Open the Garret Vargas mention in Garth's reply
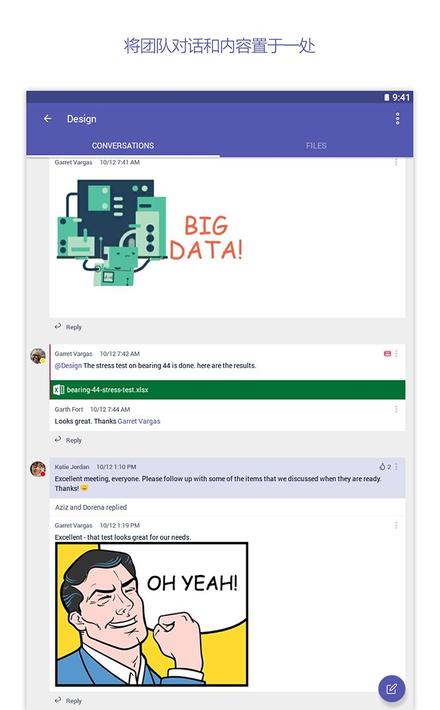The image size is (440, 710). [139, 421]
